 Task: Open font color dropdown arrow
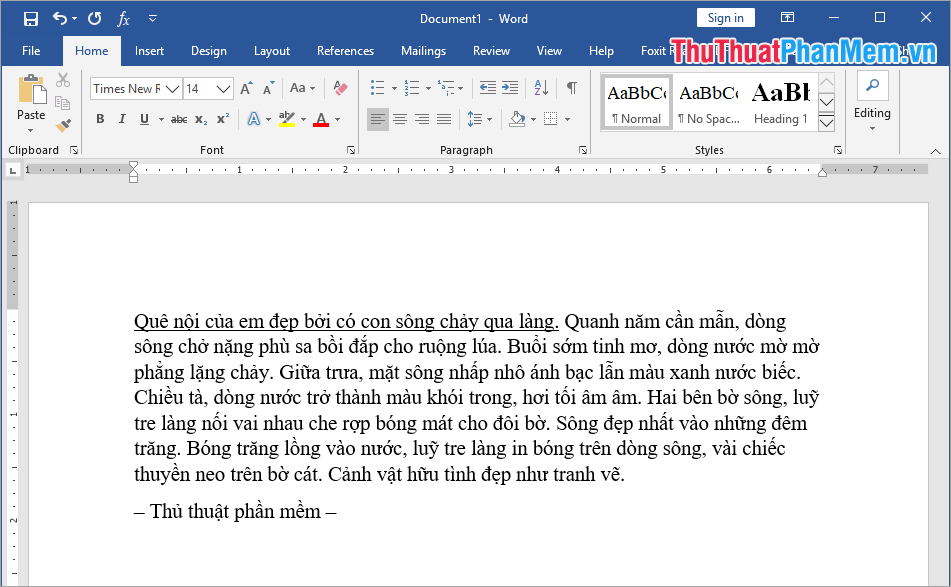338,119
